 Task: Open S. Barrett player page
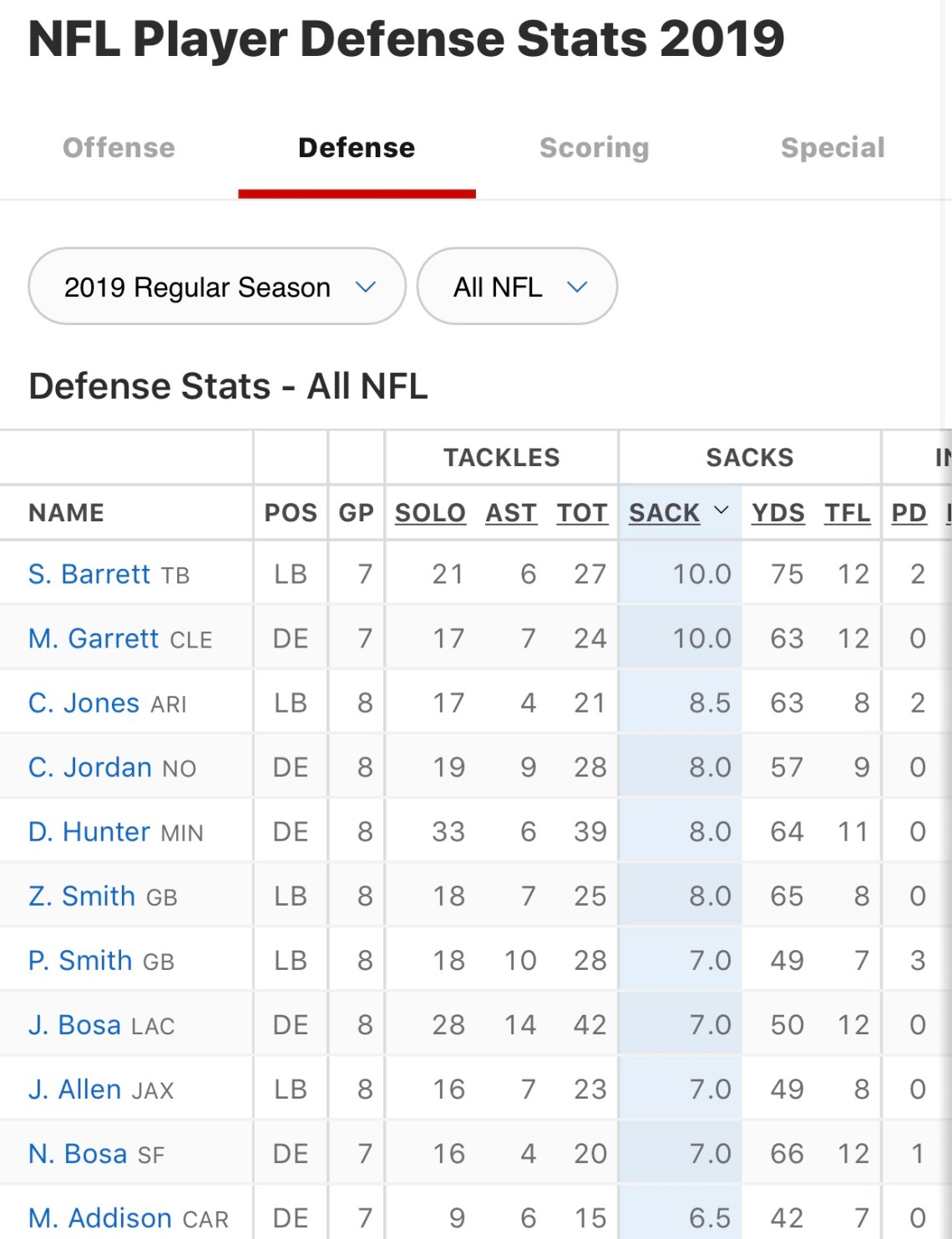coord(89,575)
